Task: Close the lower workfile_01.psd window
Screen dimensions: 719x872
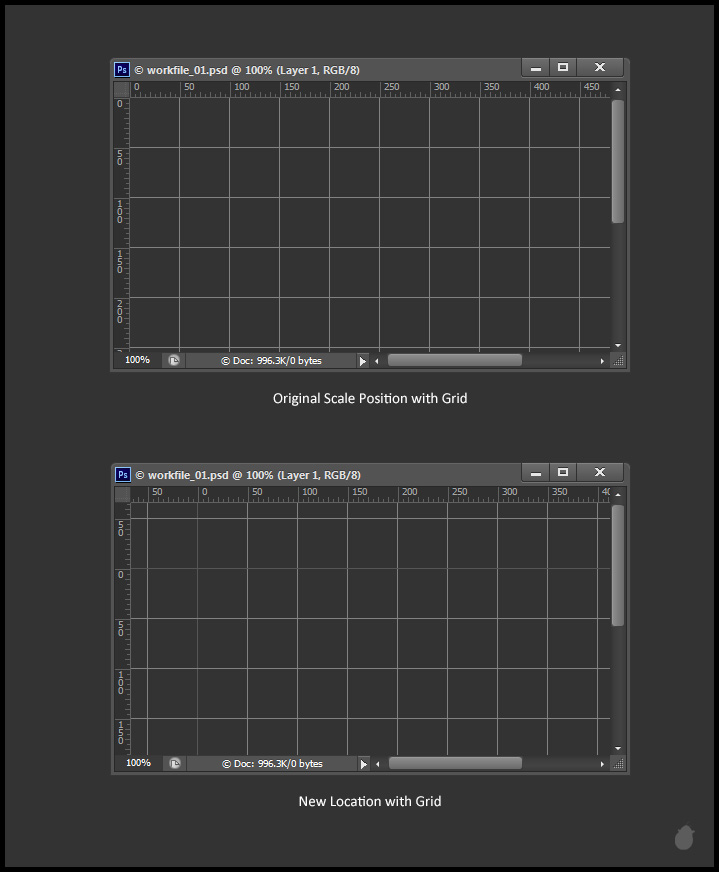Action: click(x=600, y=472)
